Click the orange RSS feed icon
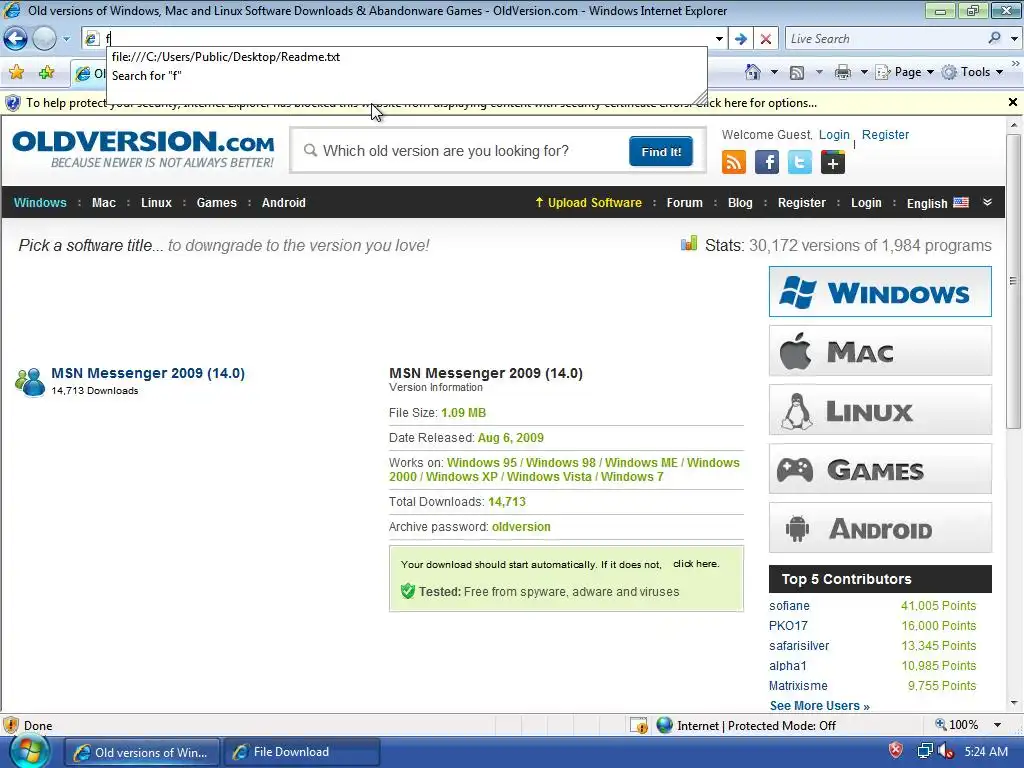 733,162
